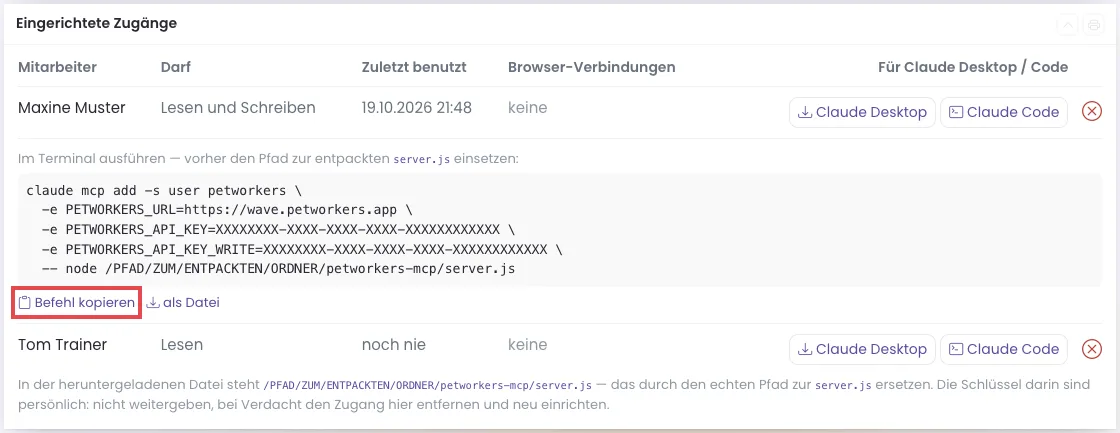This screenshot has width=1120, height=433.
Task: Download the command using als Datei
Action: [183, 303]
